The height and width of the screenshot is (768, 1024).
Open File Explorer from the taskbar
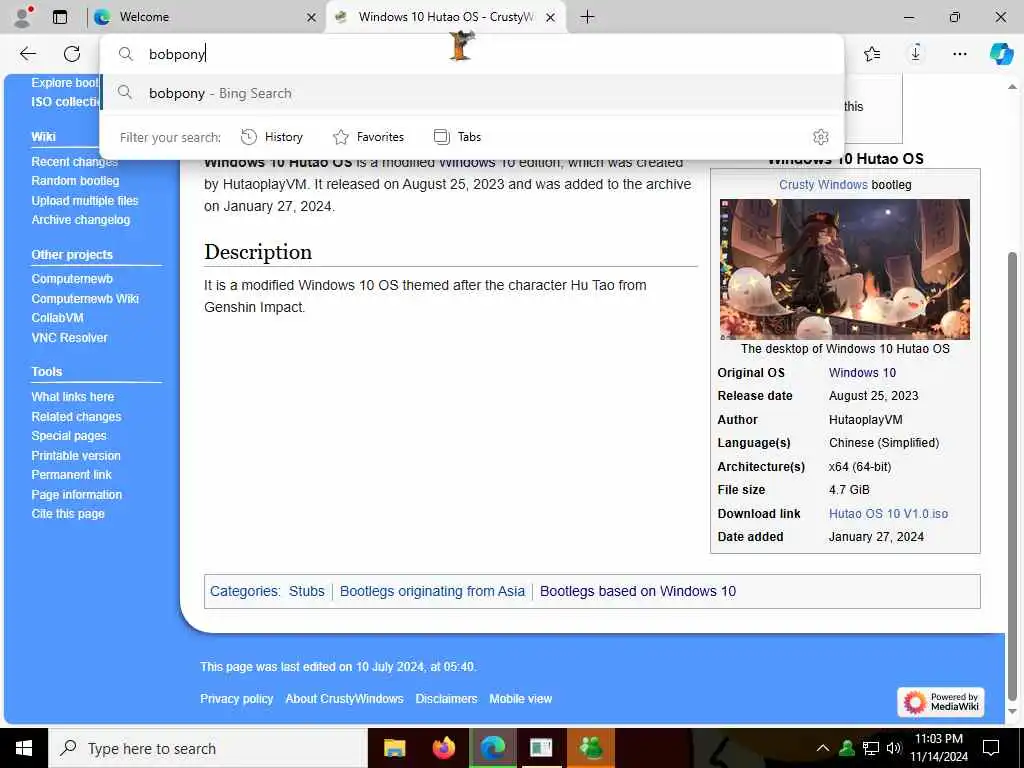pos(394,748)
